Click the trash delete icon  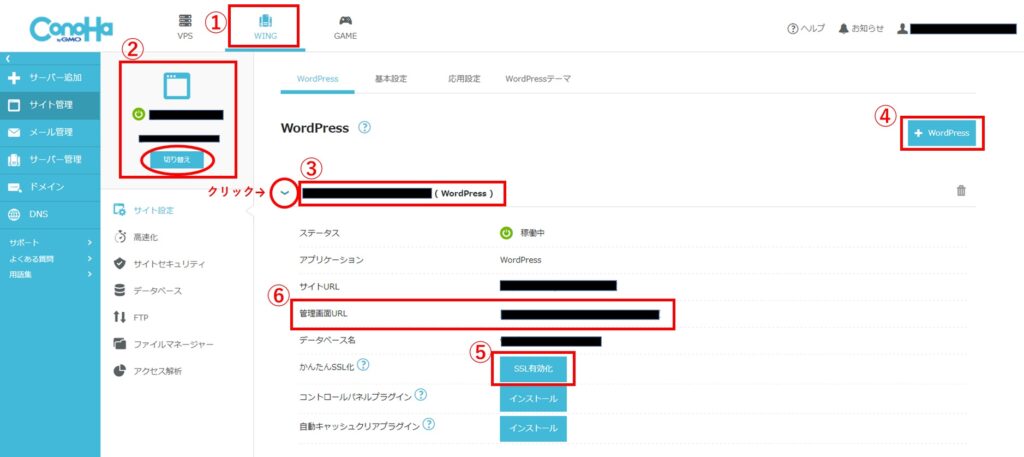961,191
